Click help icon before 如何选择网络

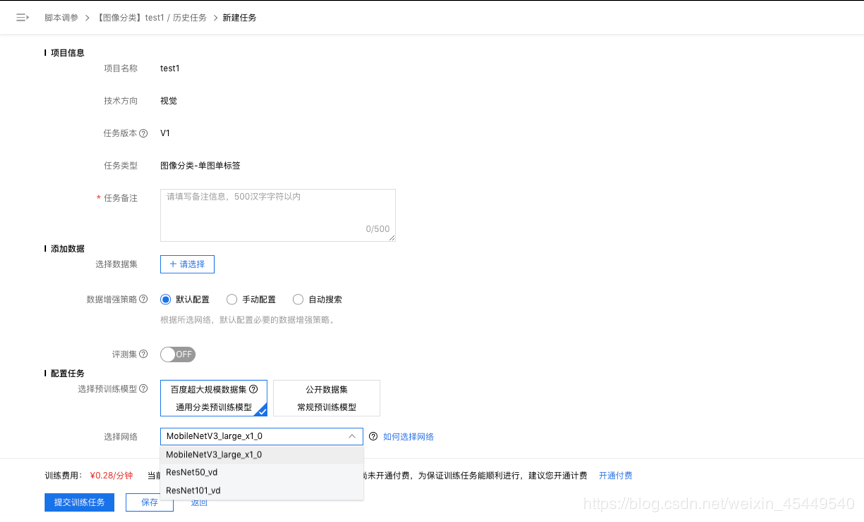[x=373, y=437]
